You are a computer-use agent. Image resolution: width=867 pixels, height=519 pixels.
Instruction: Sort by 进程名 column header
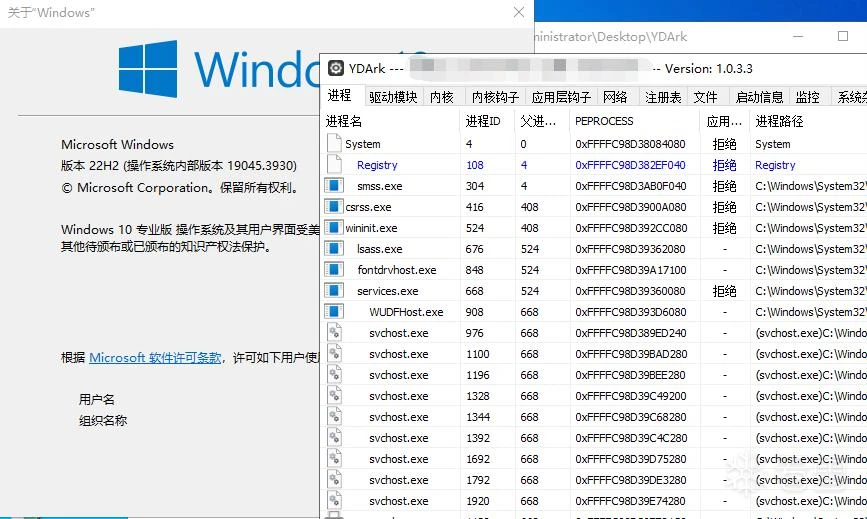[390, 121]
